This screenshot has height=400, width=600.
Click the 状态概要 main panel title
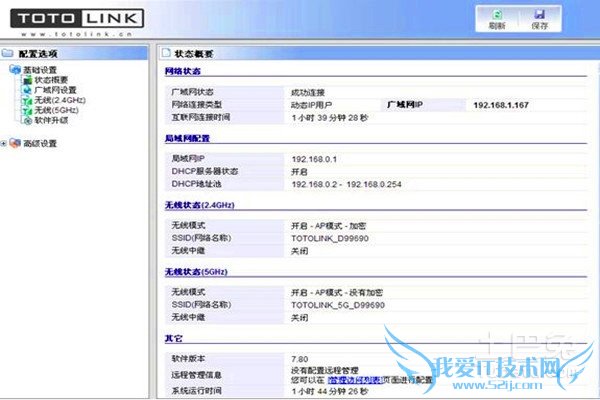(x=194, y=53)
